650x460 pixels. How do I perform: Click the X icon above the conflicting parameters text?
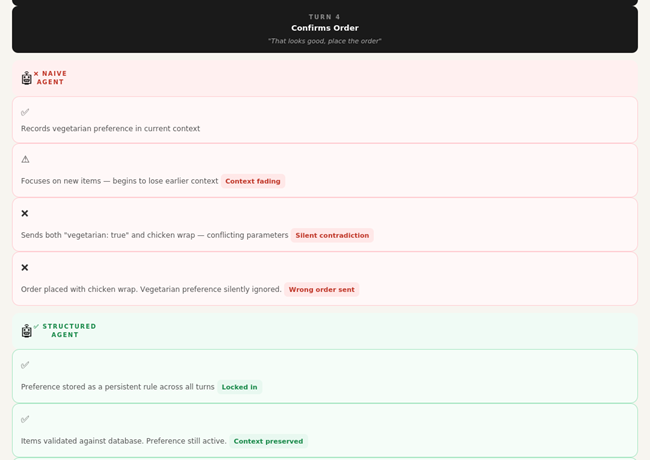click(x=25, y=213)
